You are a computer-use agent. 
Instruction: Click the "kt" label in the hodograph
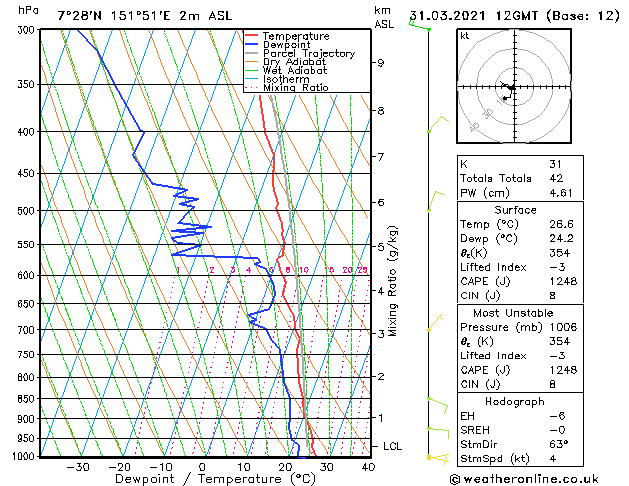tap(465, 36)
